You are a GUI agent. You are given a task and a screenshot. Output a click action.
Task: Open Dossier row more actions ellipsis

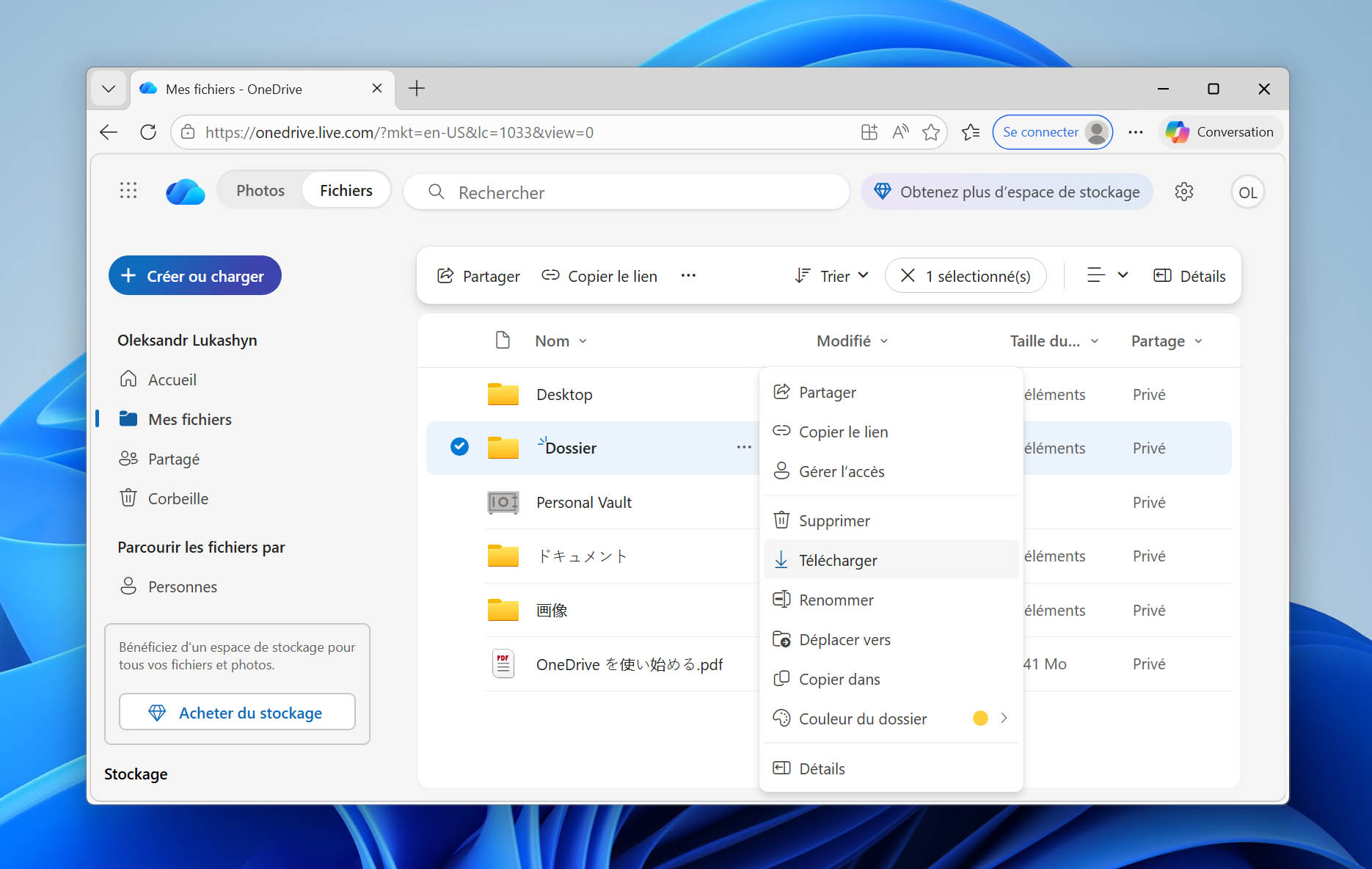tap(744, 447)
